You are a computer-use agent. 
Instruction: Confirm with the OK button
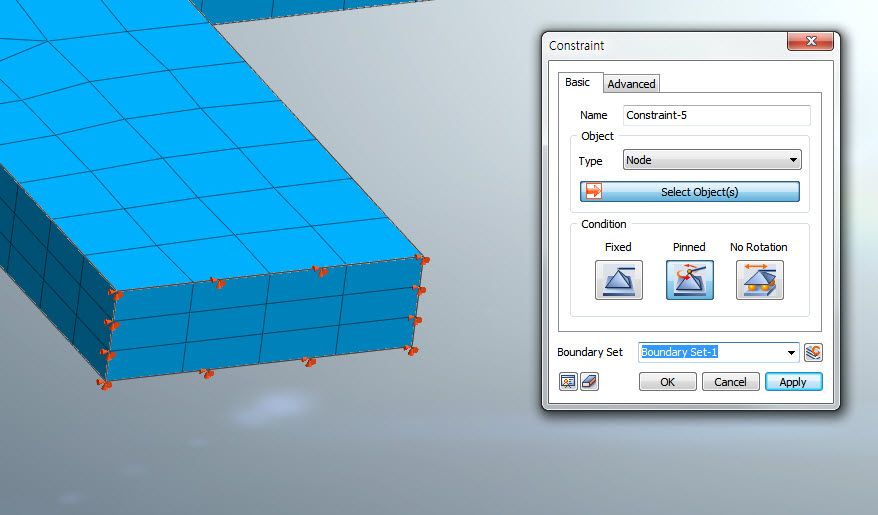(x=667, y=382)
